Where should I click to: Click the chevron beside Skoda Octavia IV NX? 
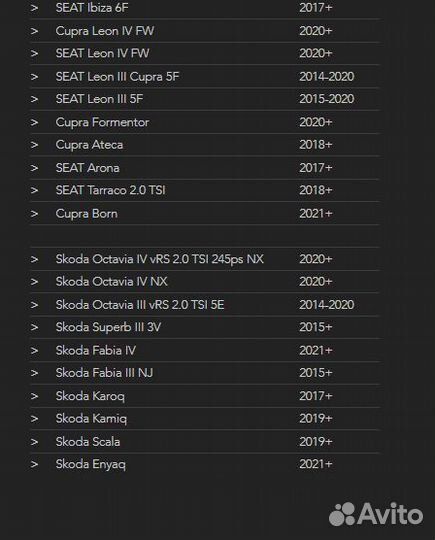click(34, 282)
